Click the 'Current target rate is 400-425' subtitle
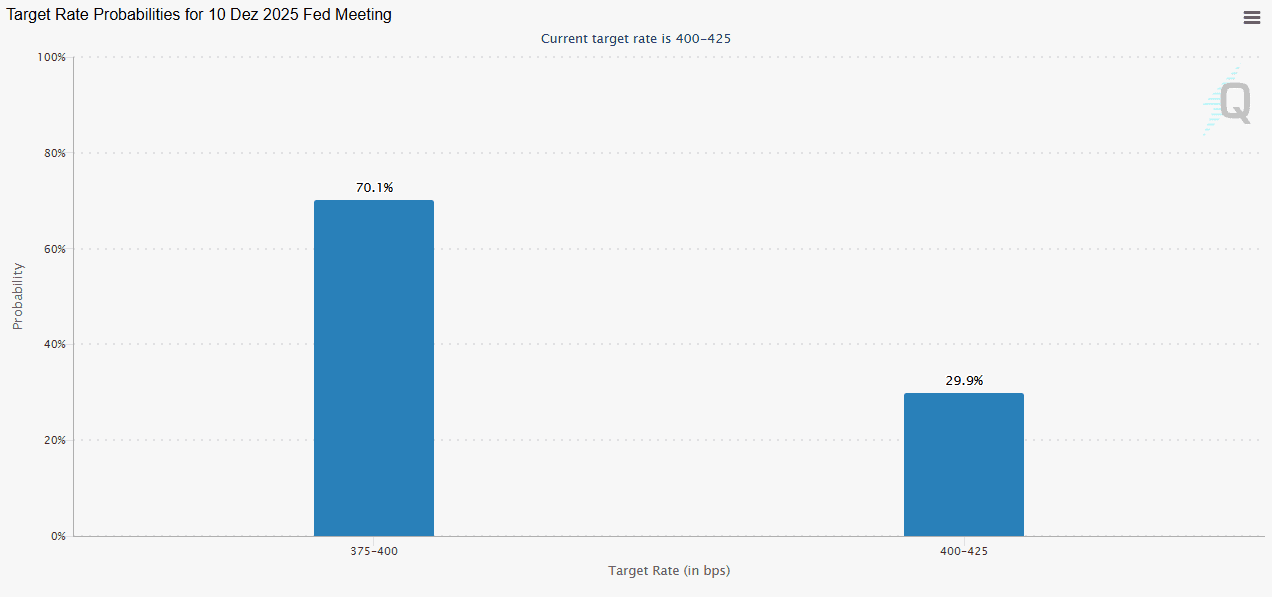1272x602 pixels. (641, 38)
